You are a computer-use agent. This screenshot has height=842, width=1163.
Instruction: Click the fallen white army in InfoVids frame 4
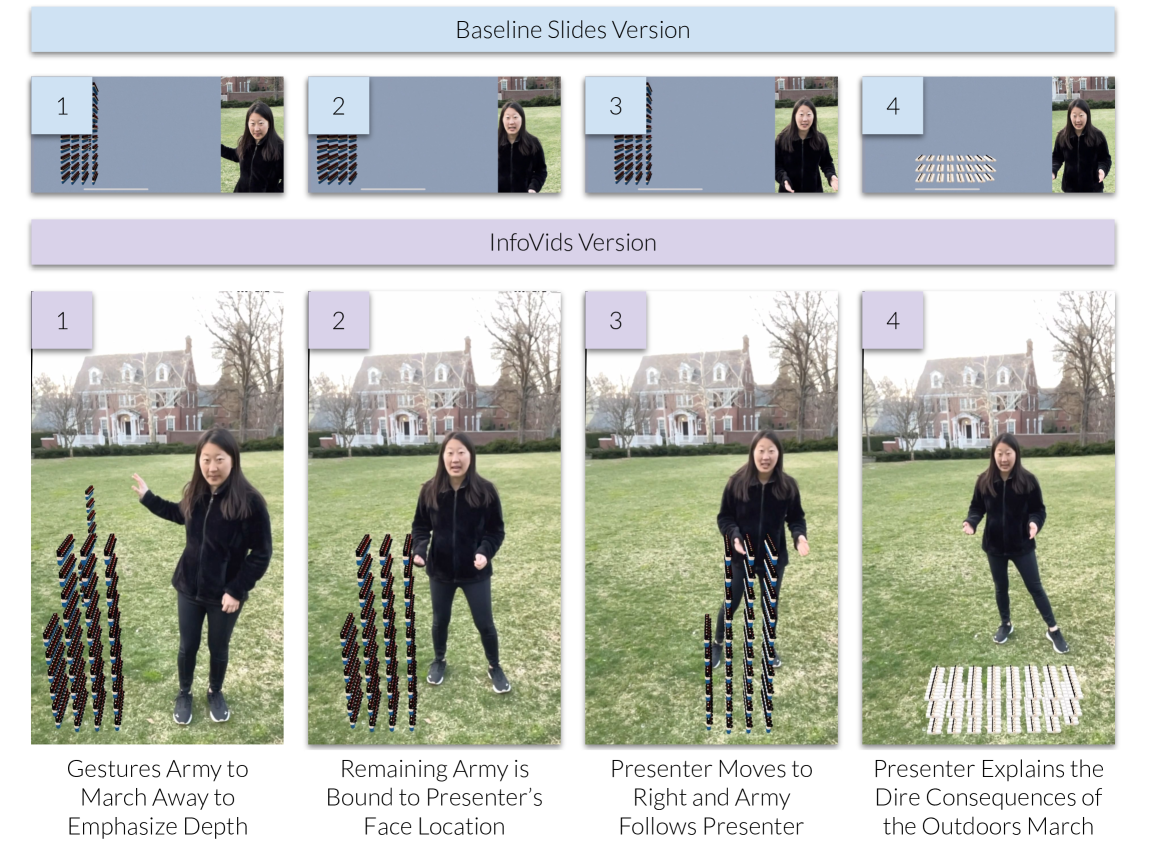tap(1004, 699)
